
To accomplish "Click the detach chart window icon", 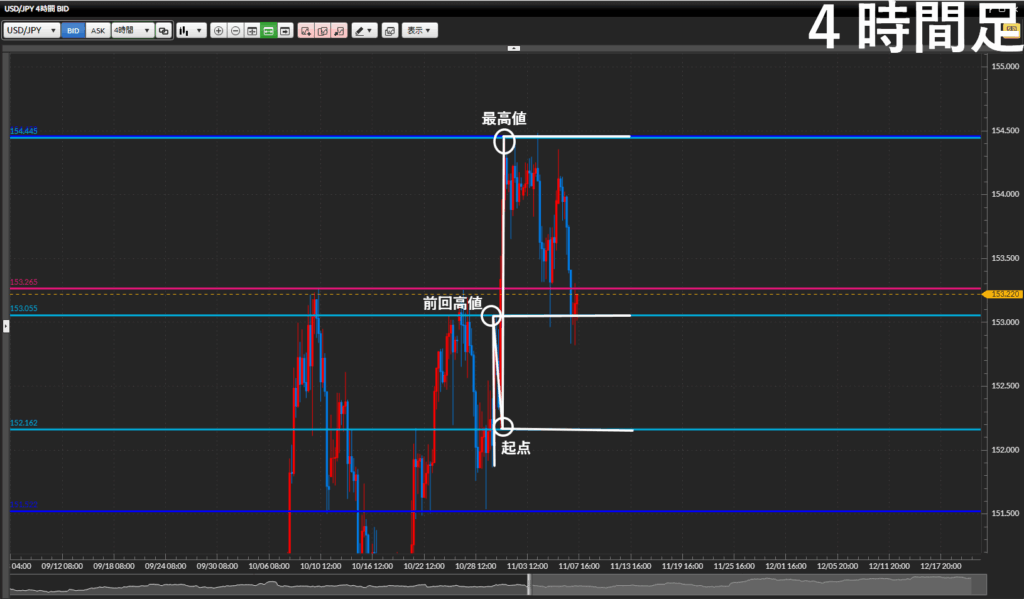I will pyautogui.click(x=390, y=31).
